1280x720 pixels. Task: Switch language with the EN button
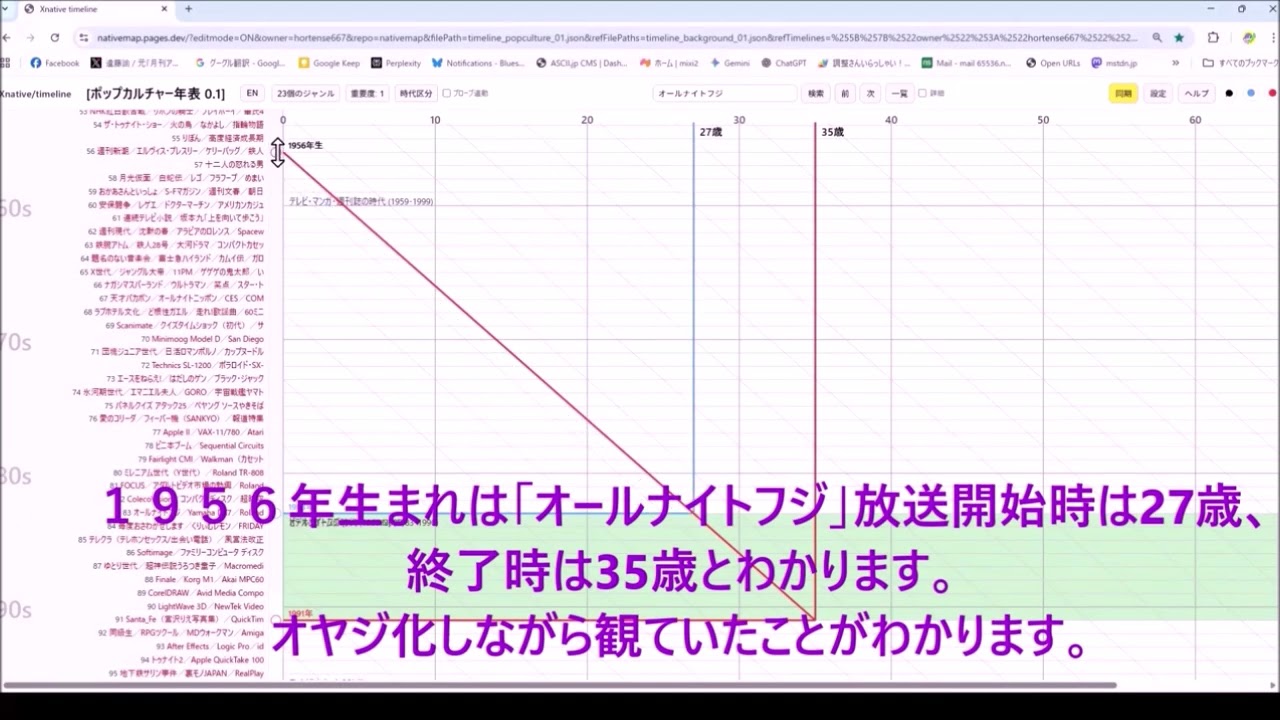pyautogui.click(x=252, y=93)
